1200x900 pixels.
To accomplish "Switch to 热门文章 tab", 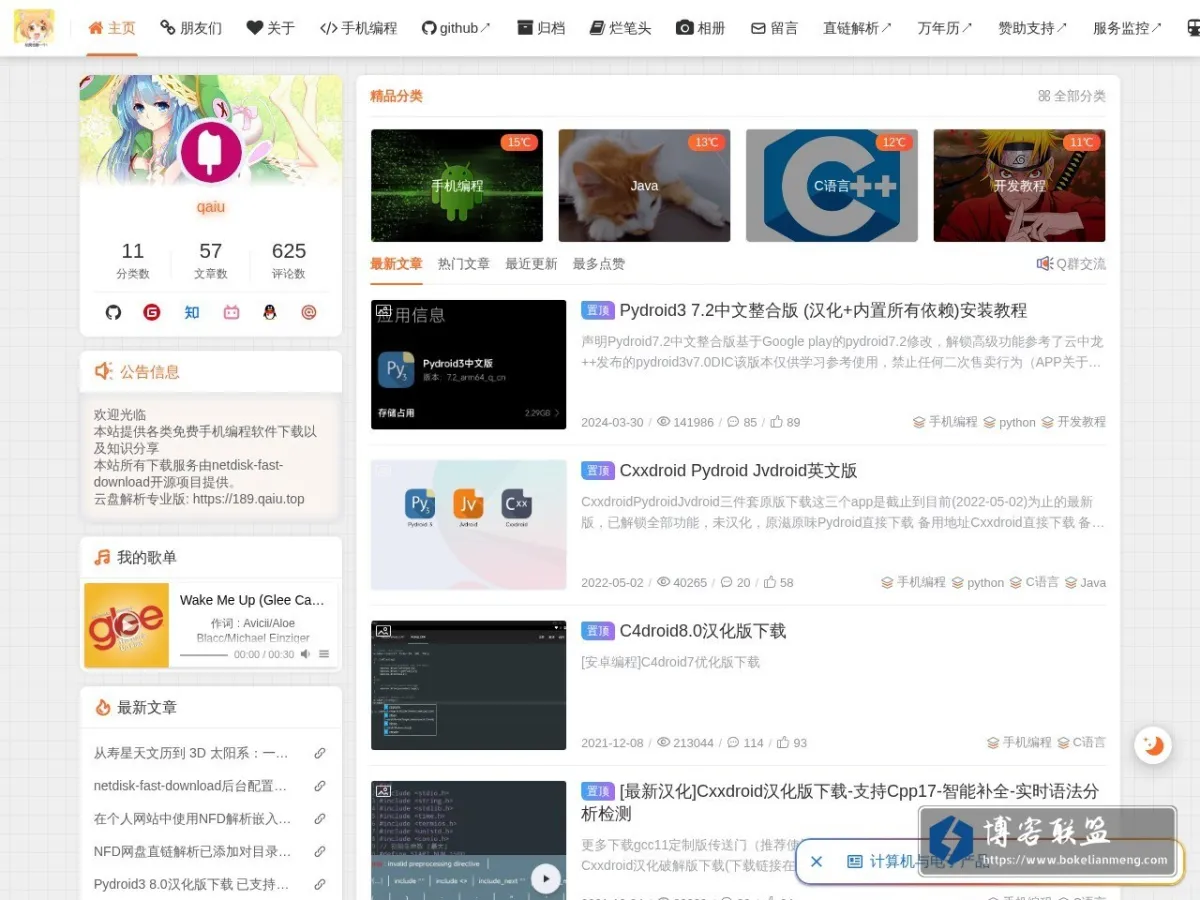I will click(x=464, y=264).
